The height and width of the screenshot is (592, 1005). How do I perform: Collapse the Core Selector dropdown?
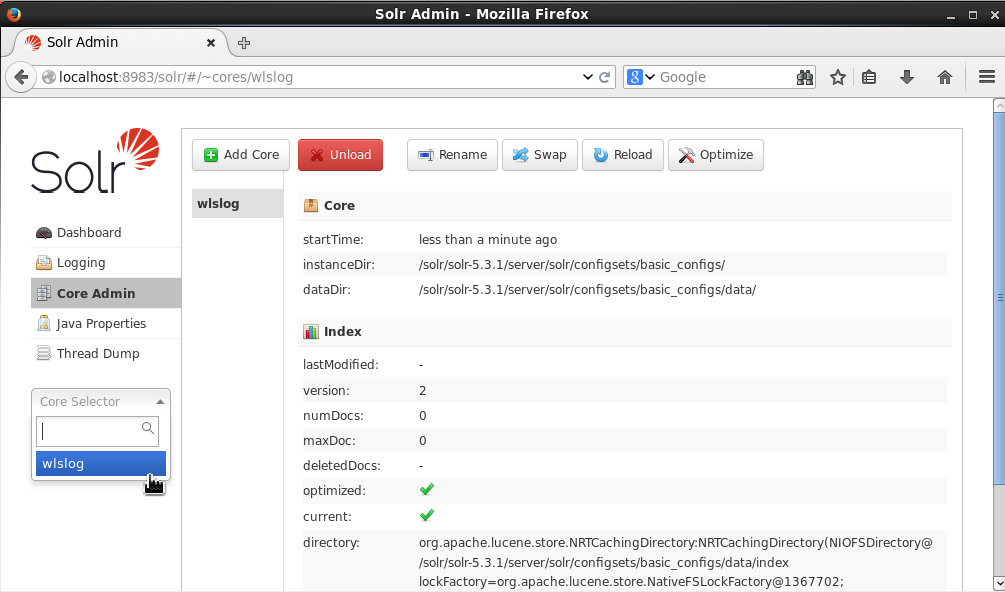[x=101, y=402]
